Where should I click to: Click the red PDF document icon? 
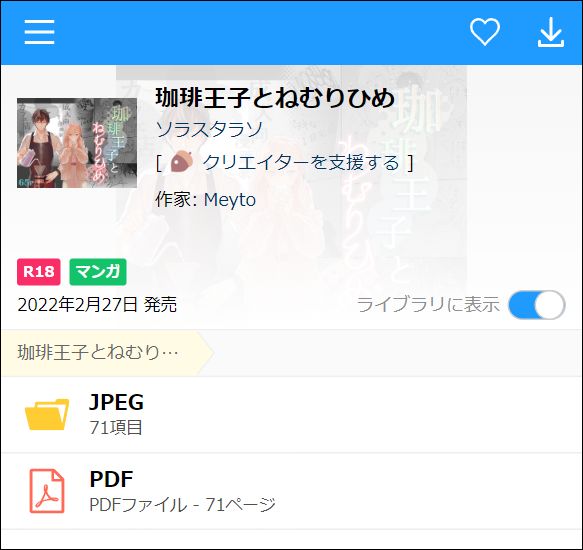(47, 491)
